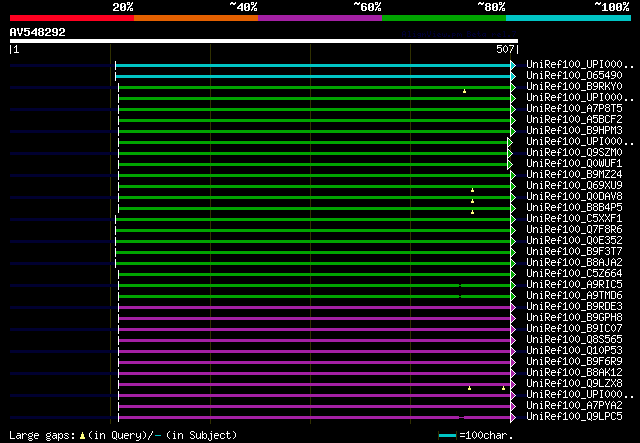The width and height of the screenshot is (640, 443).
Task: Select the UniRef100_Q0DAV8 label
Action: [574, 197]
